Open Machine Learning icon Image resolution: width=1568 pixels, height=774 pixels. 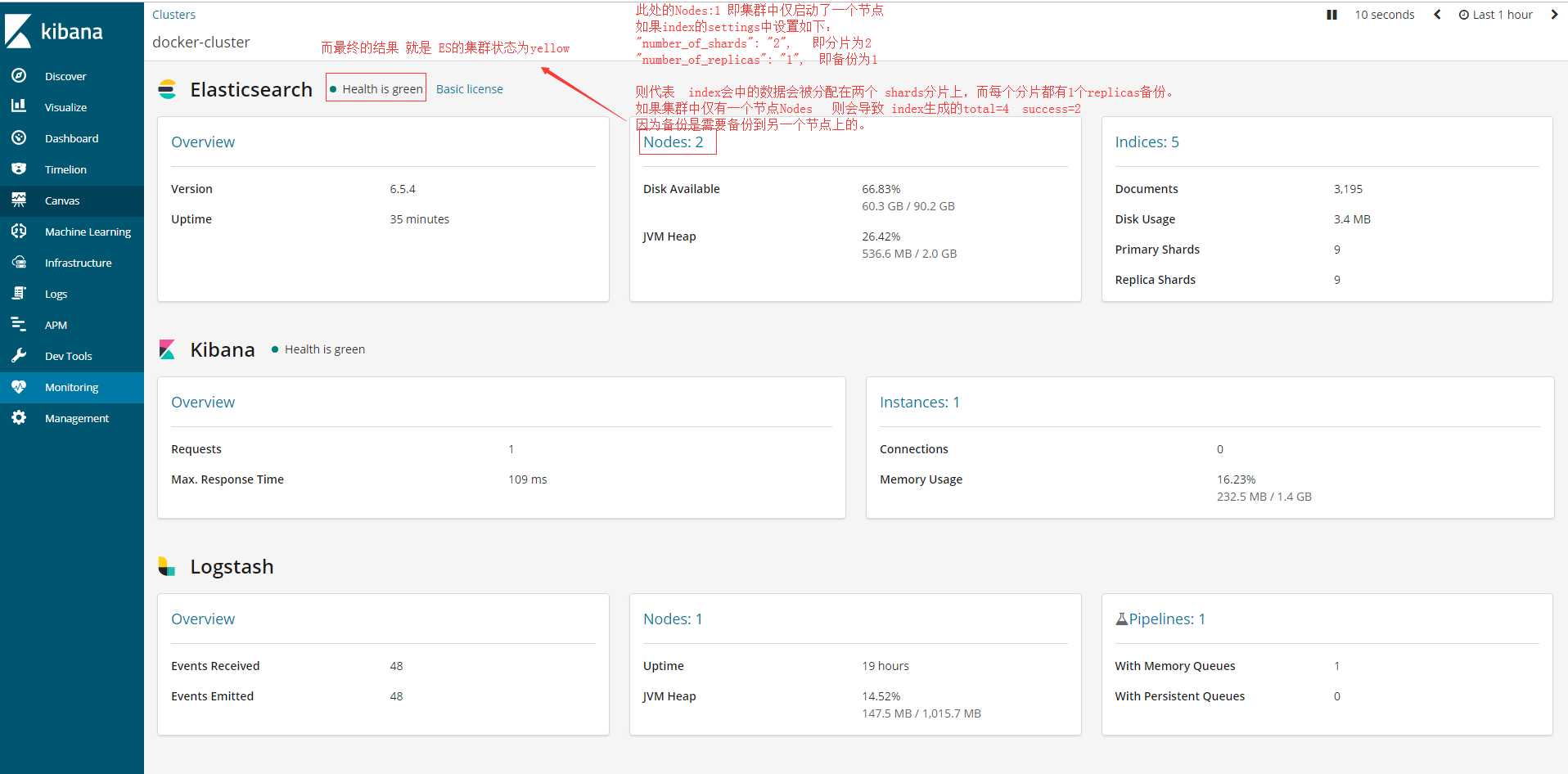19,231
